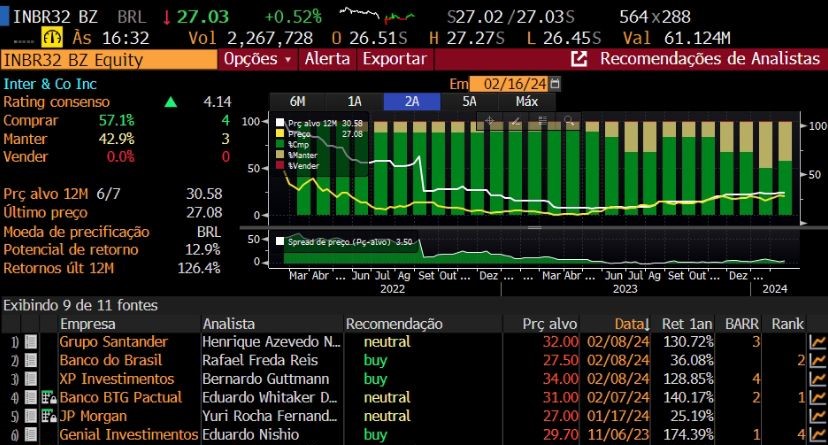Click the red %Vender legend color swatch
Image resolution: width=828 pixels, height=445 pixels.
pyautogui.click(x=280, y=166)
